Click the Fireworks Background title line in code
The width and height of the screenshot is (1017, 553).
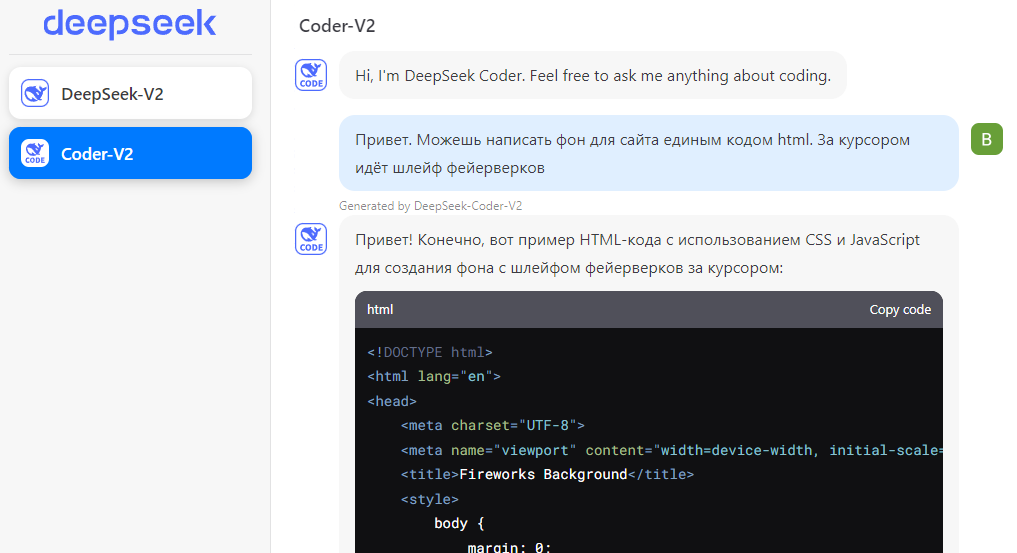click(x=547, y=474)
